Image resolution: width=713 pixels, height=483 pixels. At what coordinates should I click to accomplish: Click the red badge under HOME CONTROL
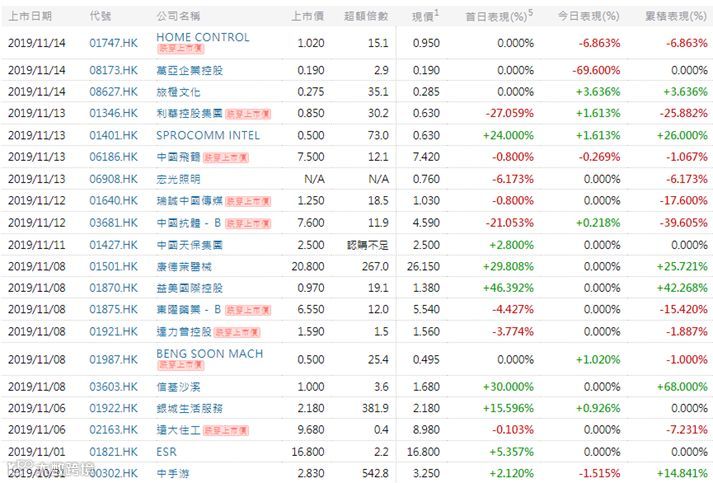[x=181, y=48]
